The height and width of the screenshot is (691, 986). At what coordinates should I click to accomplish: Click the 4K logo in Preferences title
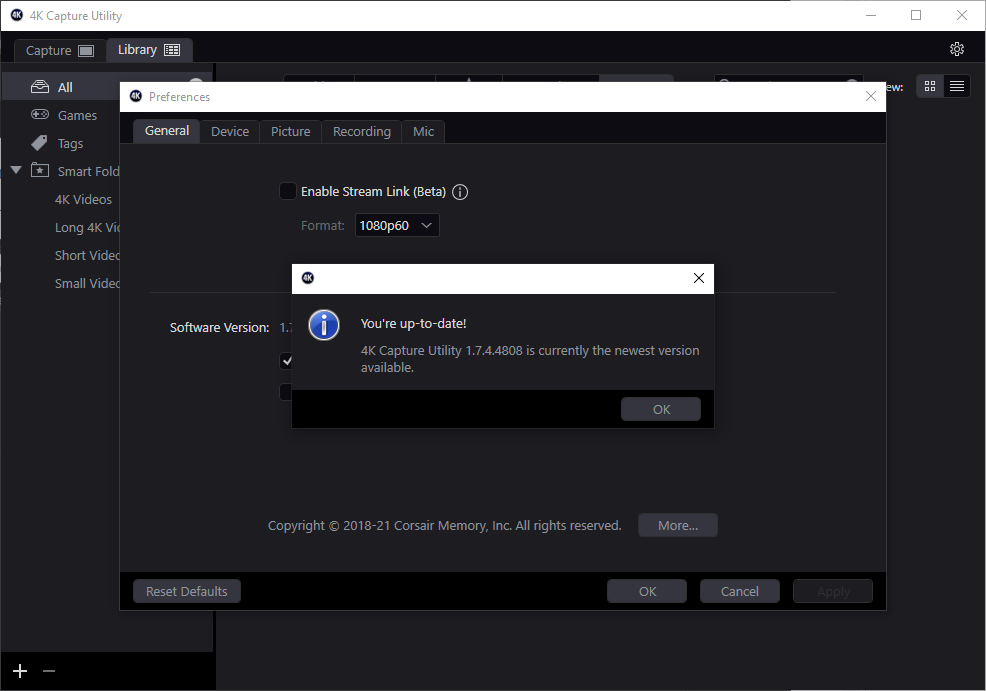click(136, 96)
